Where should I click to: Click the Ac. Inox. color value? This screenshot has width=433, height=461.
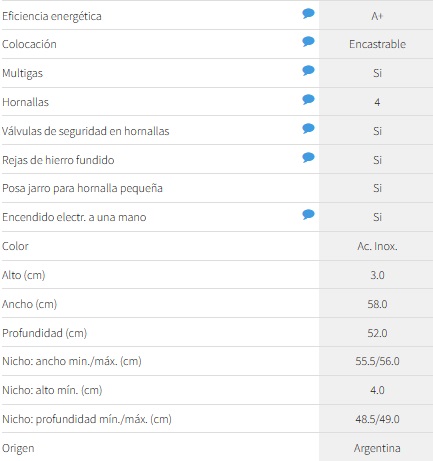click(x=377, y=246)
